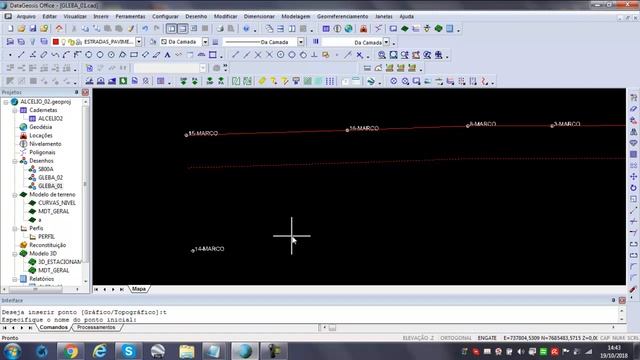Toggle the layer lightbulb visibility
The height and width of the screenshot is (360, 640).
coord(64,42)
